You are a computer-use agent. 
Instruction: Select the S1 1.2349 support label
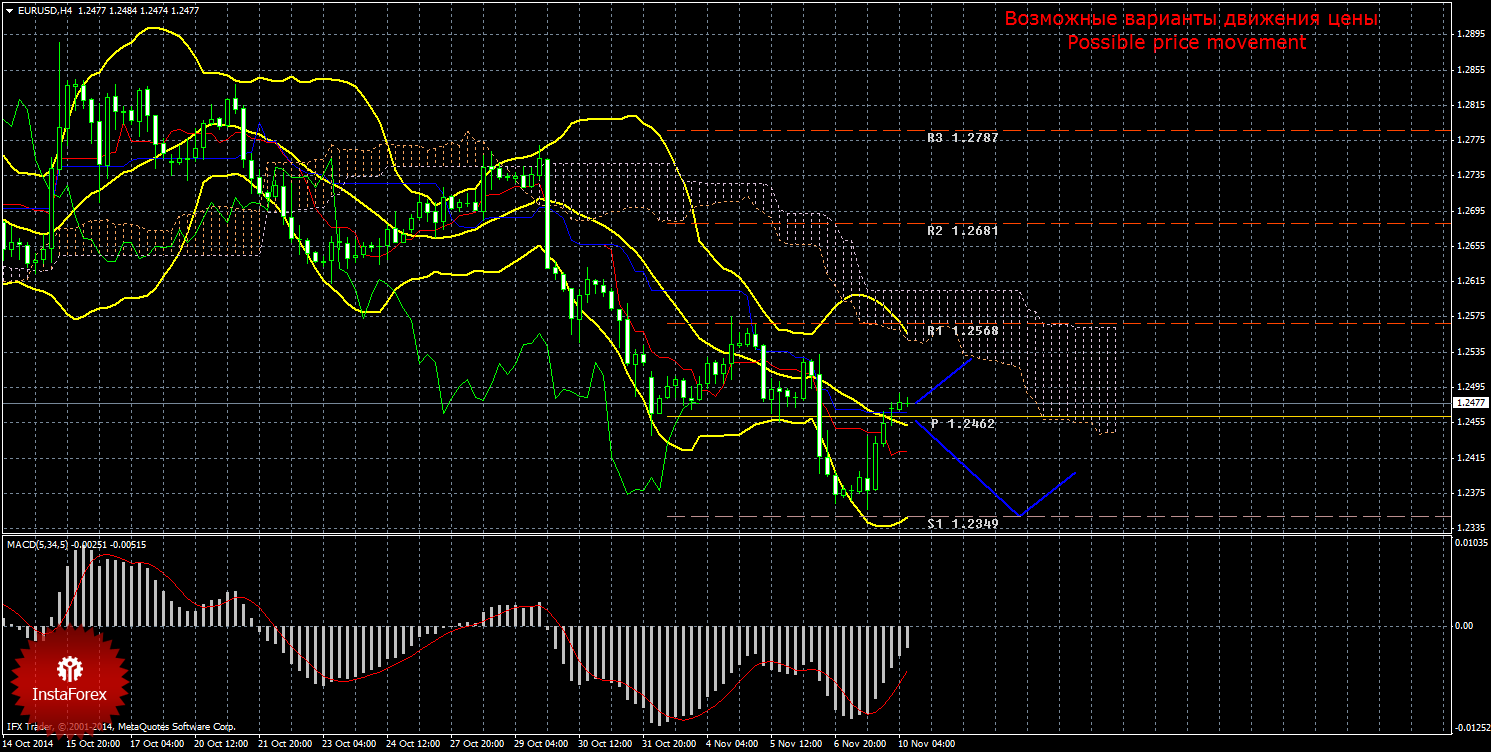[962, 523]
